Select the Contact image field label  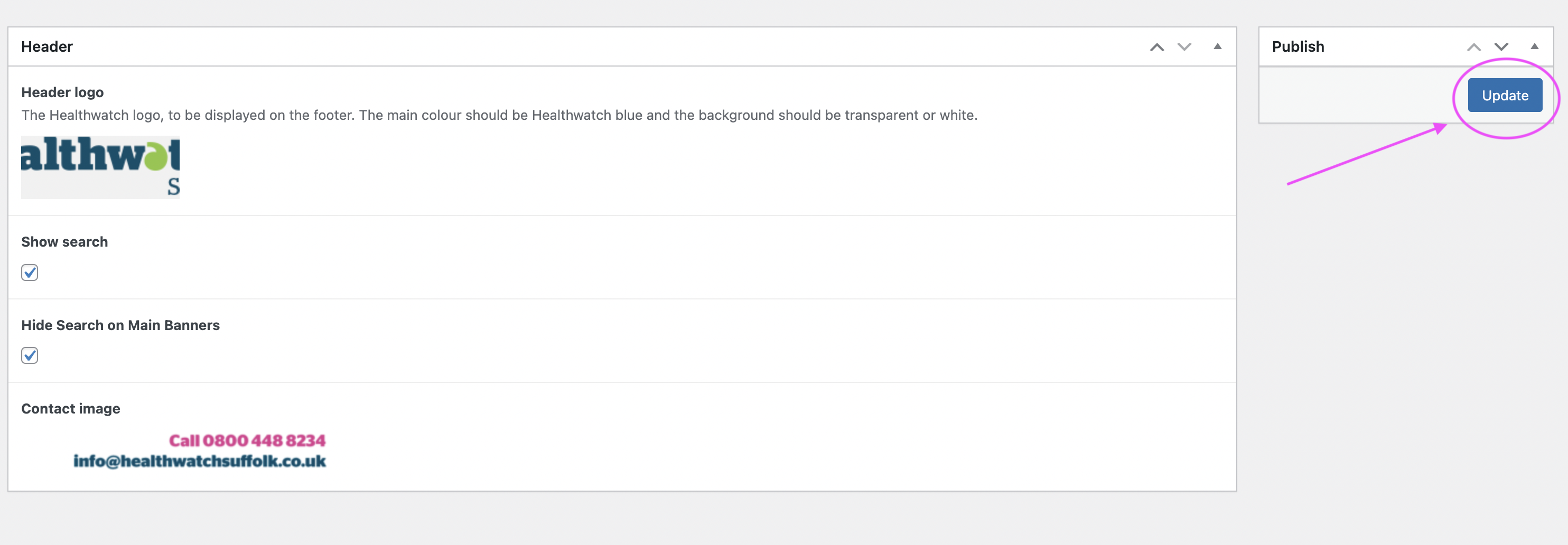pos(71,409)
